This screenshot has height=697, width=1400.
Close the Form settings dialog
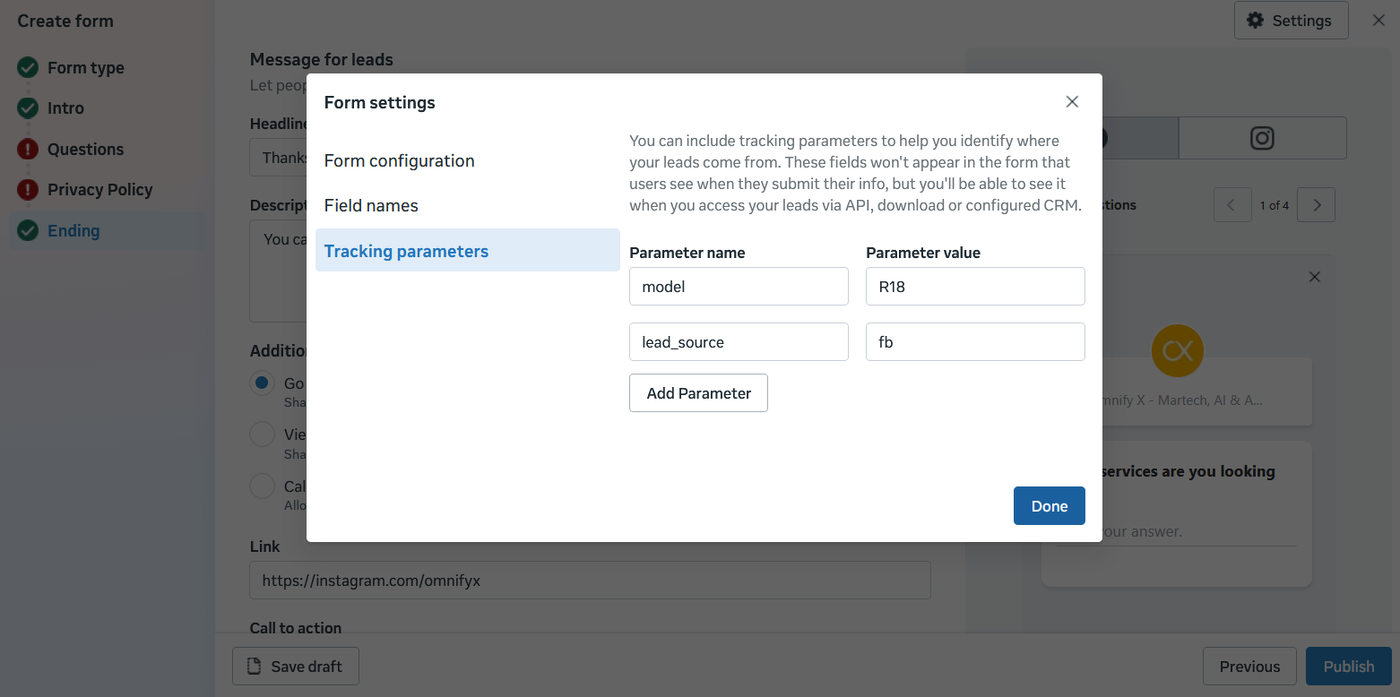tap(1072, 102)
